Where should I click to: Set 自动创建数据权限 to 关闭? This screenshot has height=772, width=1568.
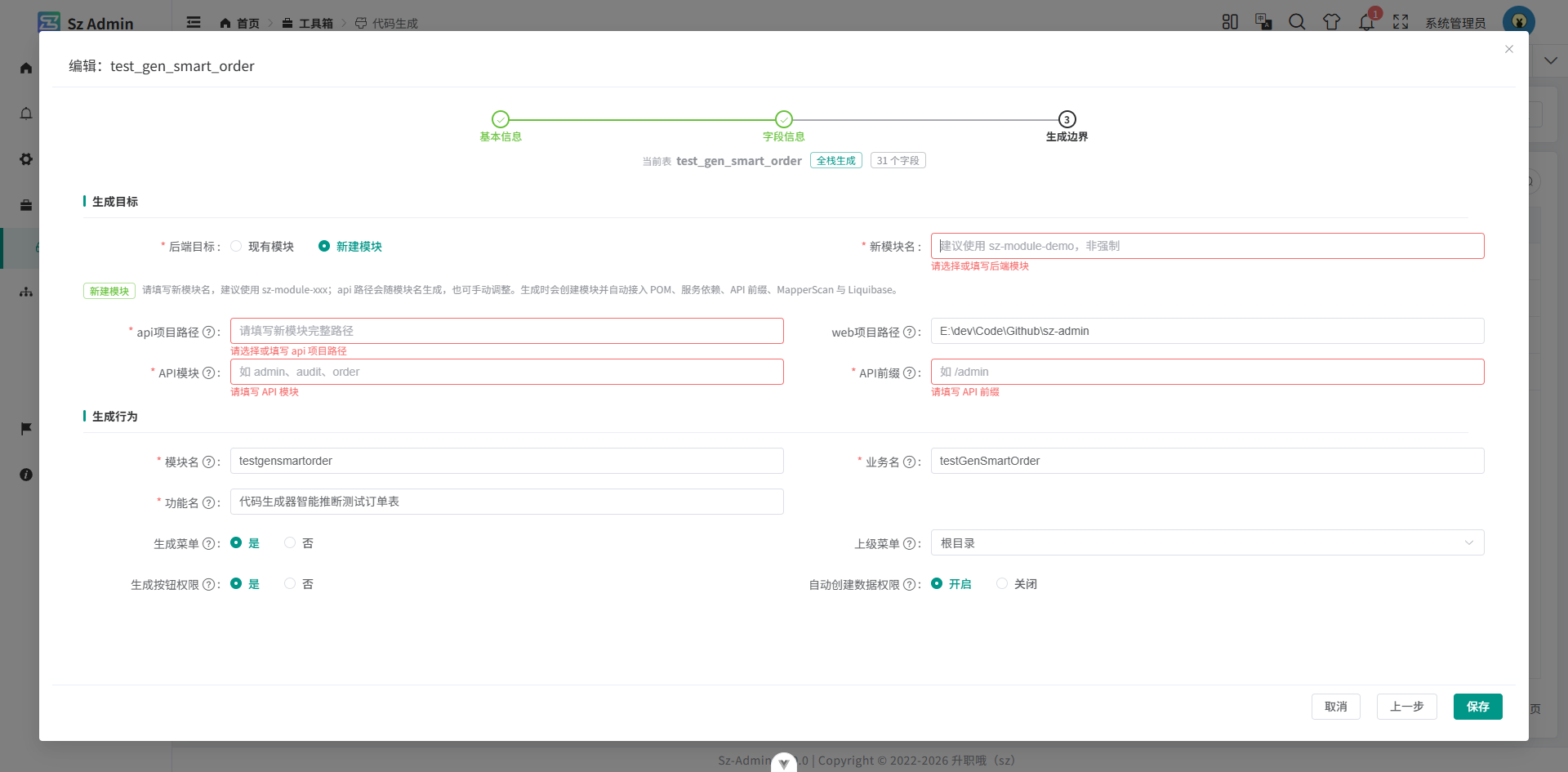(x=1017, y=583)
